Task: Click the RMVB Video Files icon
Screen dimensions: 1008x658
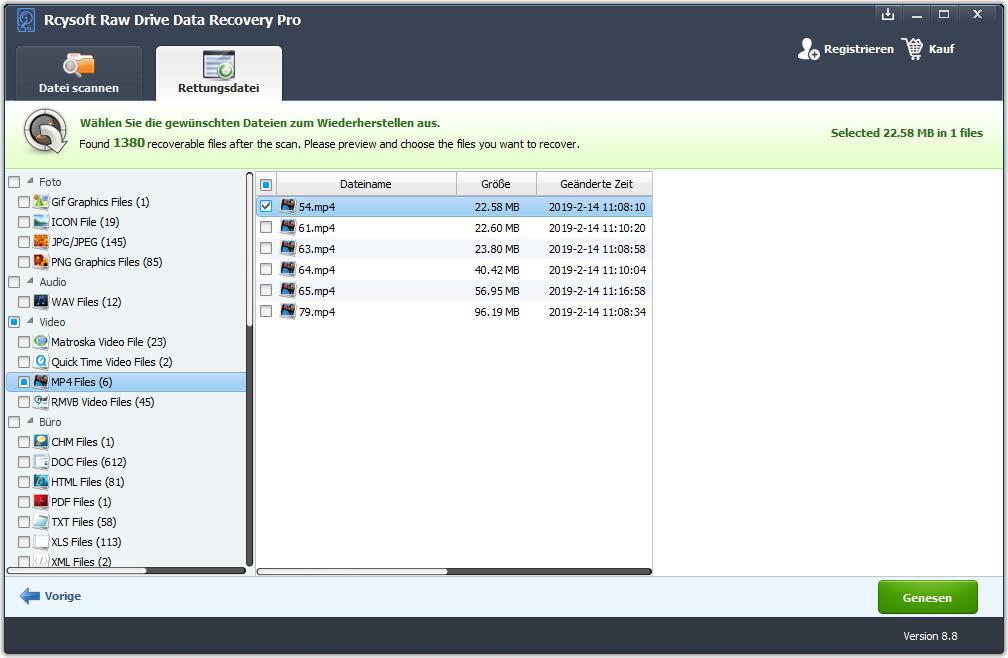Action: [41, 402]
